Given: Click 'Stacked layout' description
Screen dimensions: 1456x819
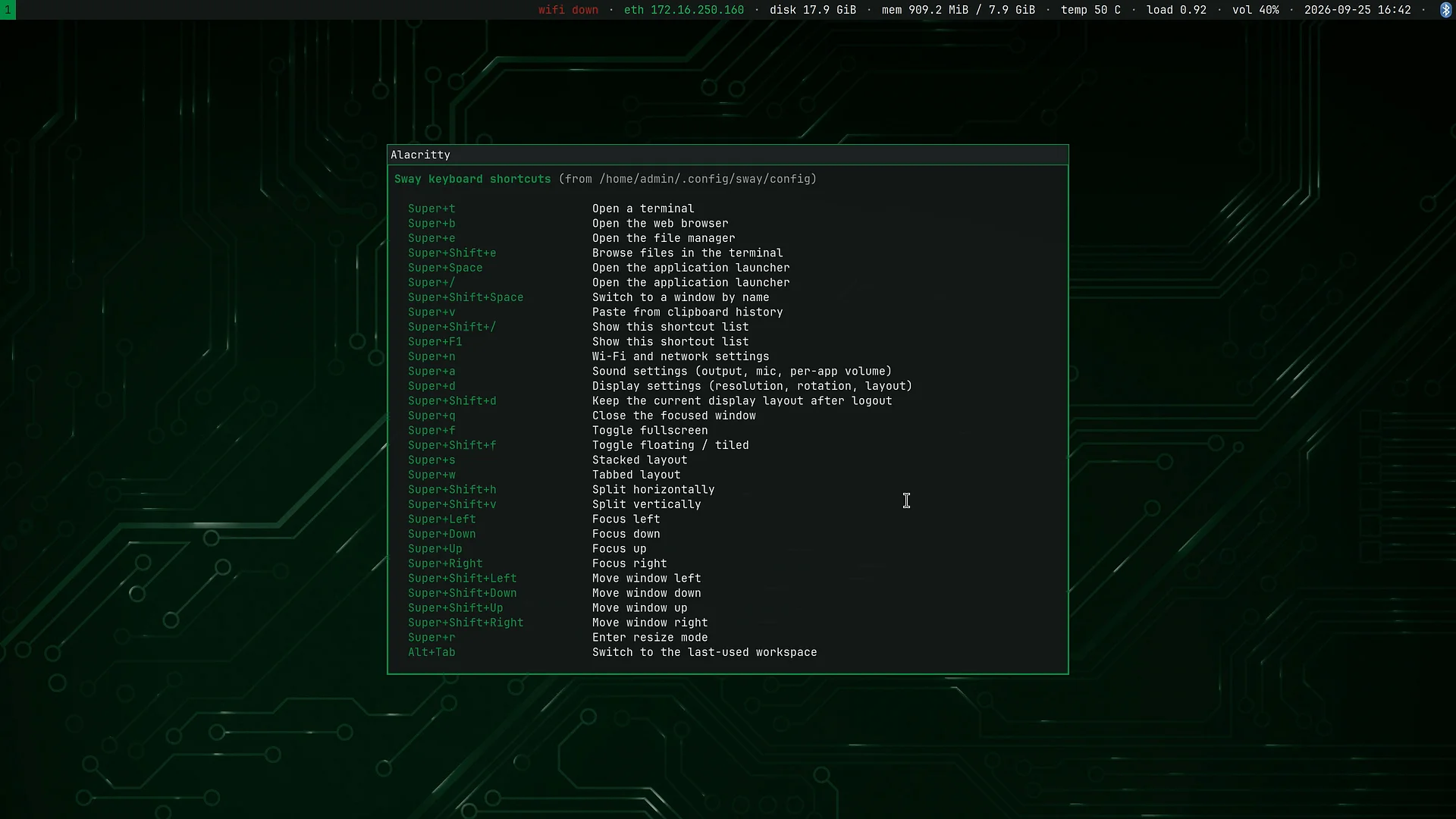Looking at the screenshot, I should (x=640, y=460).
